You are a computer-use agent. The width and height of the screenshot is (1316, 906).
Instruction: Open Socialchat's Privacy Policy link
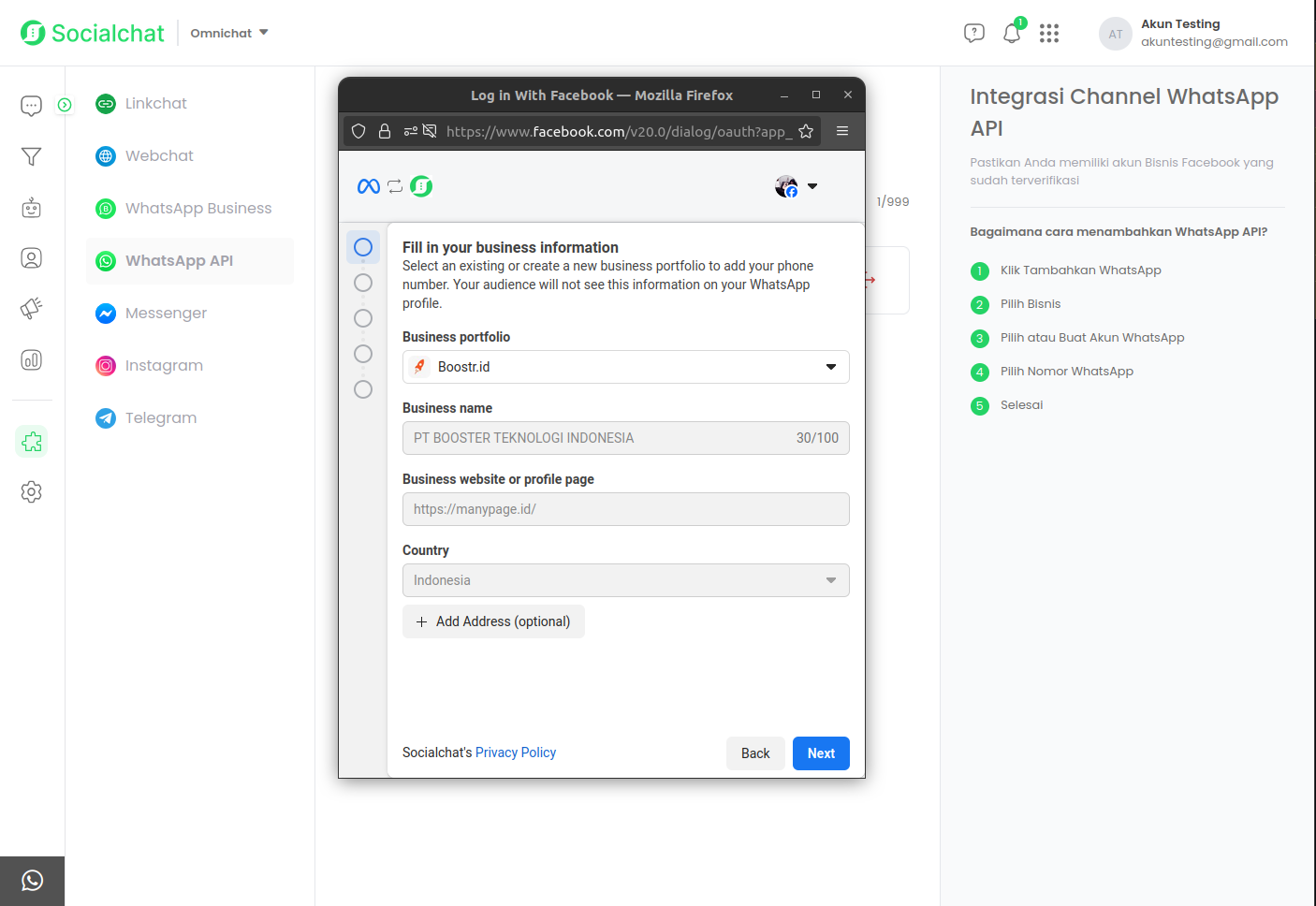click(x=515, y=753)
